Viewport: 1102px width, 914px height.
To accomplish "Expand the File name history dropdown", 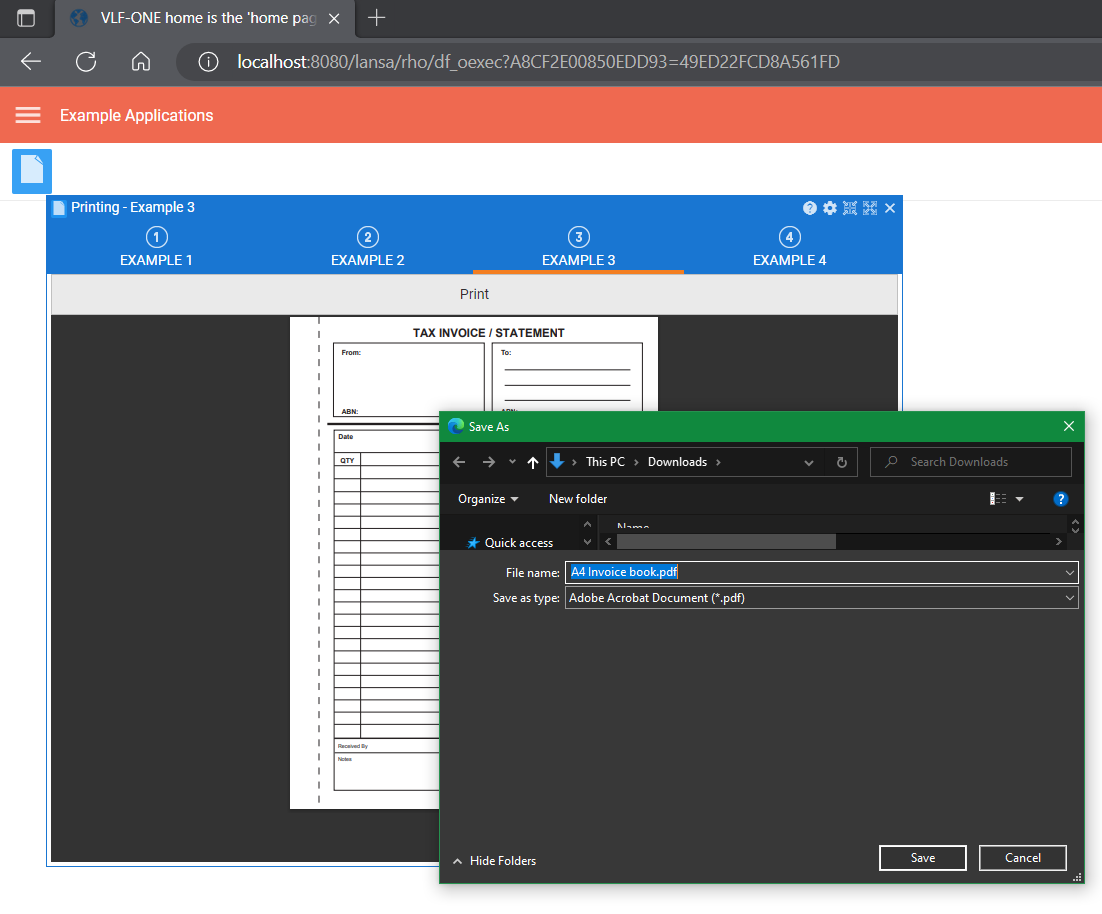I will pos(1070,573).
